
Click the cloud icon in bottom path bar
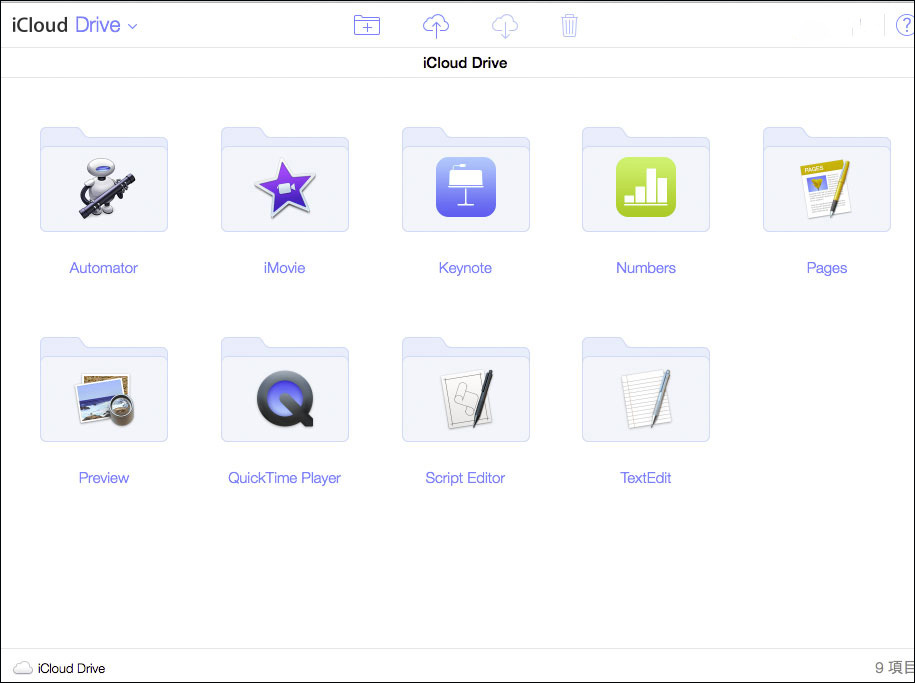(23, 668)
